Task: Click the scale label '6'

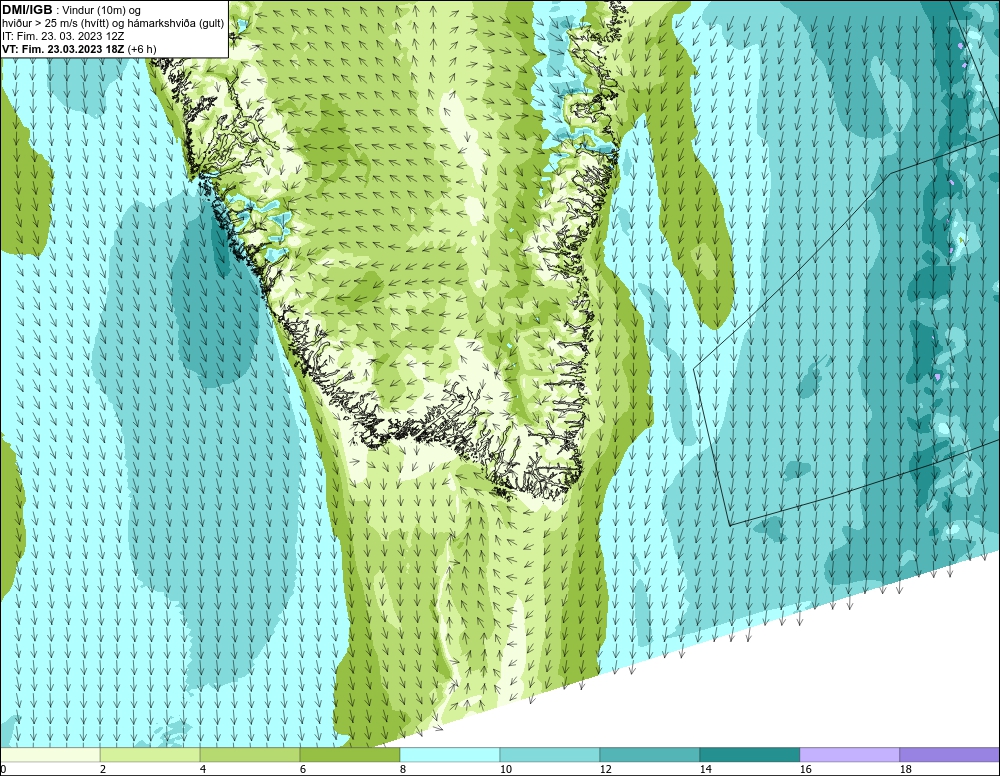Action: click(303, 769)
